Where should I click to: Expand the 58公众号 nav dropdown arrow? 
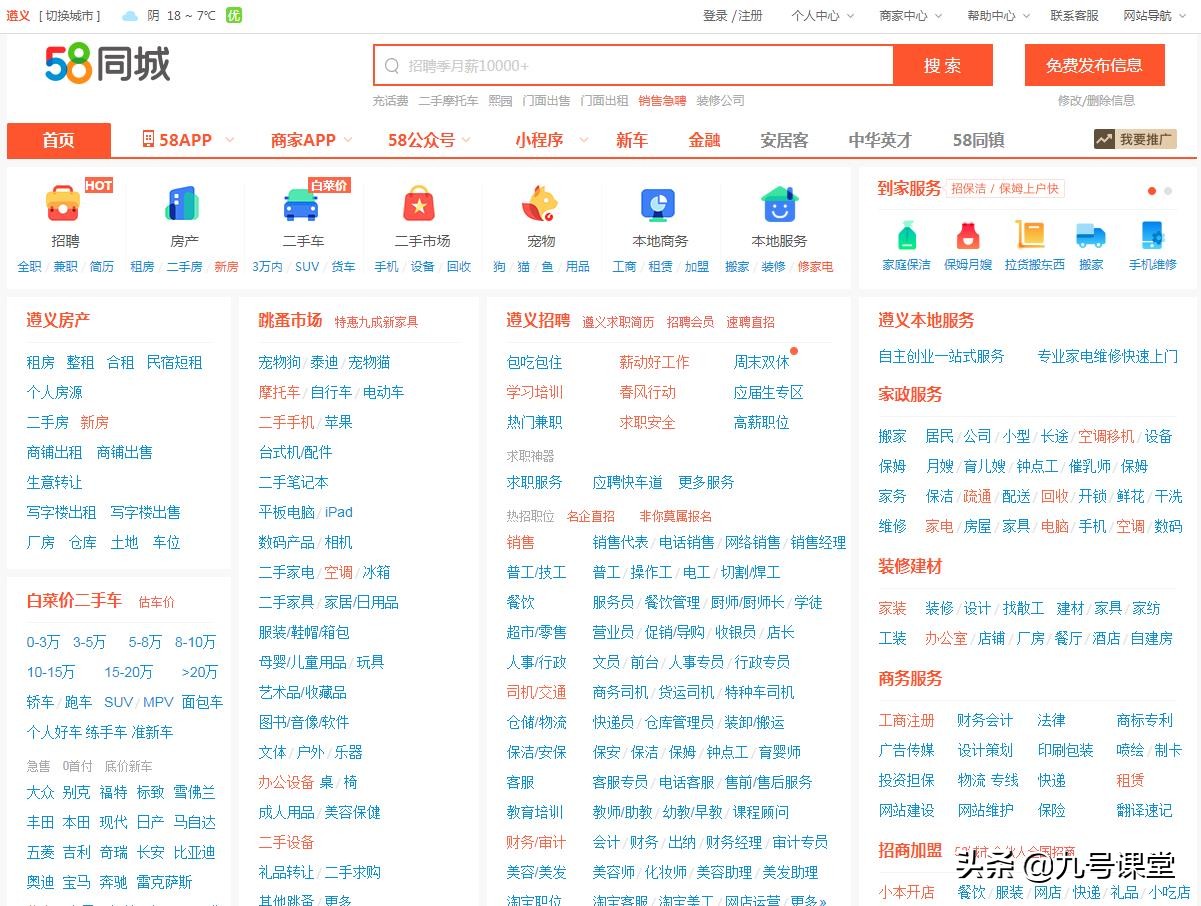466,140
